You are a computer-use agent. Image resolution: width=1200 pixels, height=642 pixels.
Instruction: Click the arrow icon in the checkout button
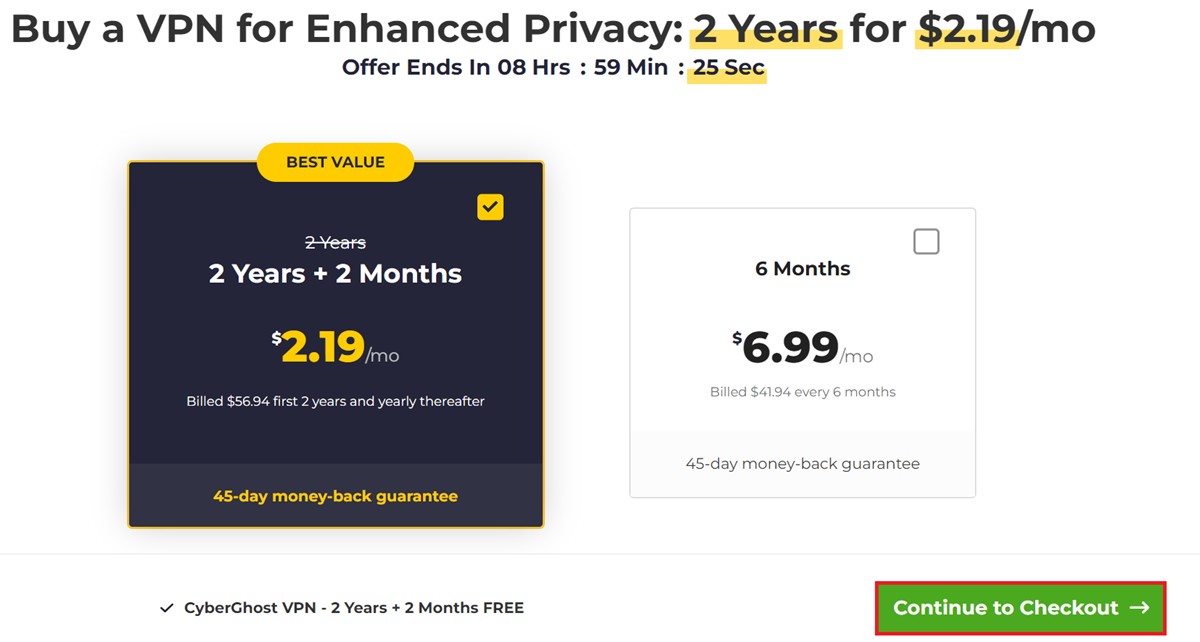(1139, 608)
